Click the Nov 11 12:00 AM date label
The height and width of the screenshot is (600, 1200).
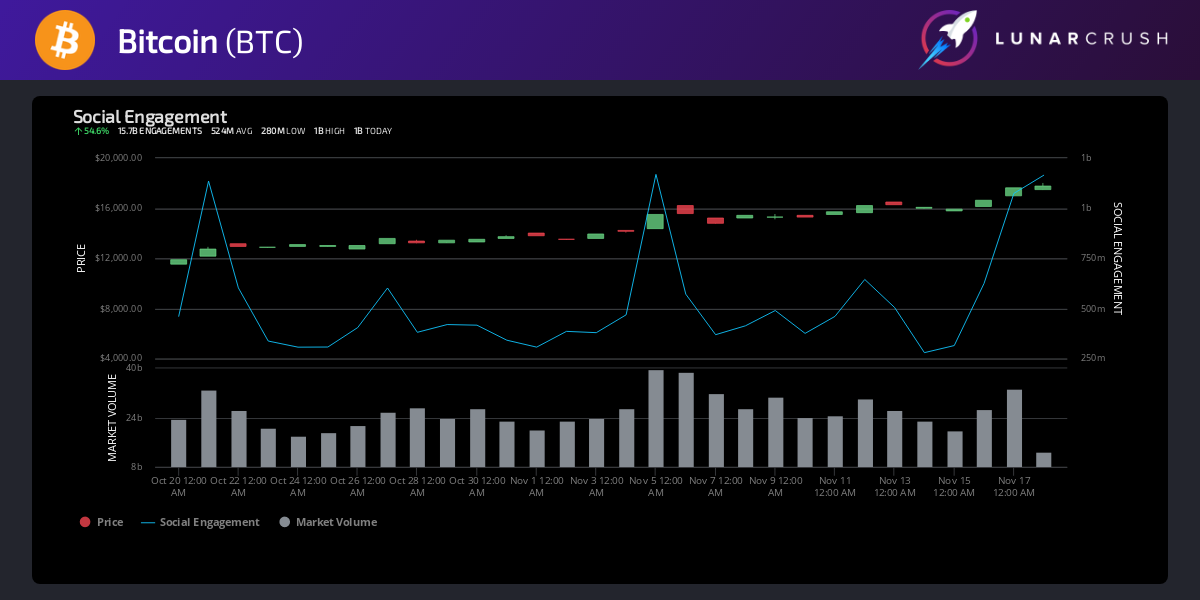coord(835,486)
